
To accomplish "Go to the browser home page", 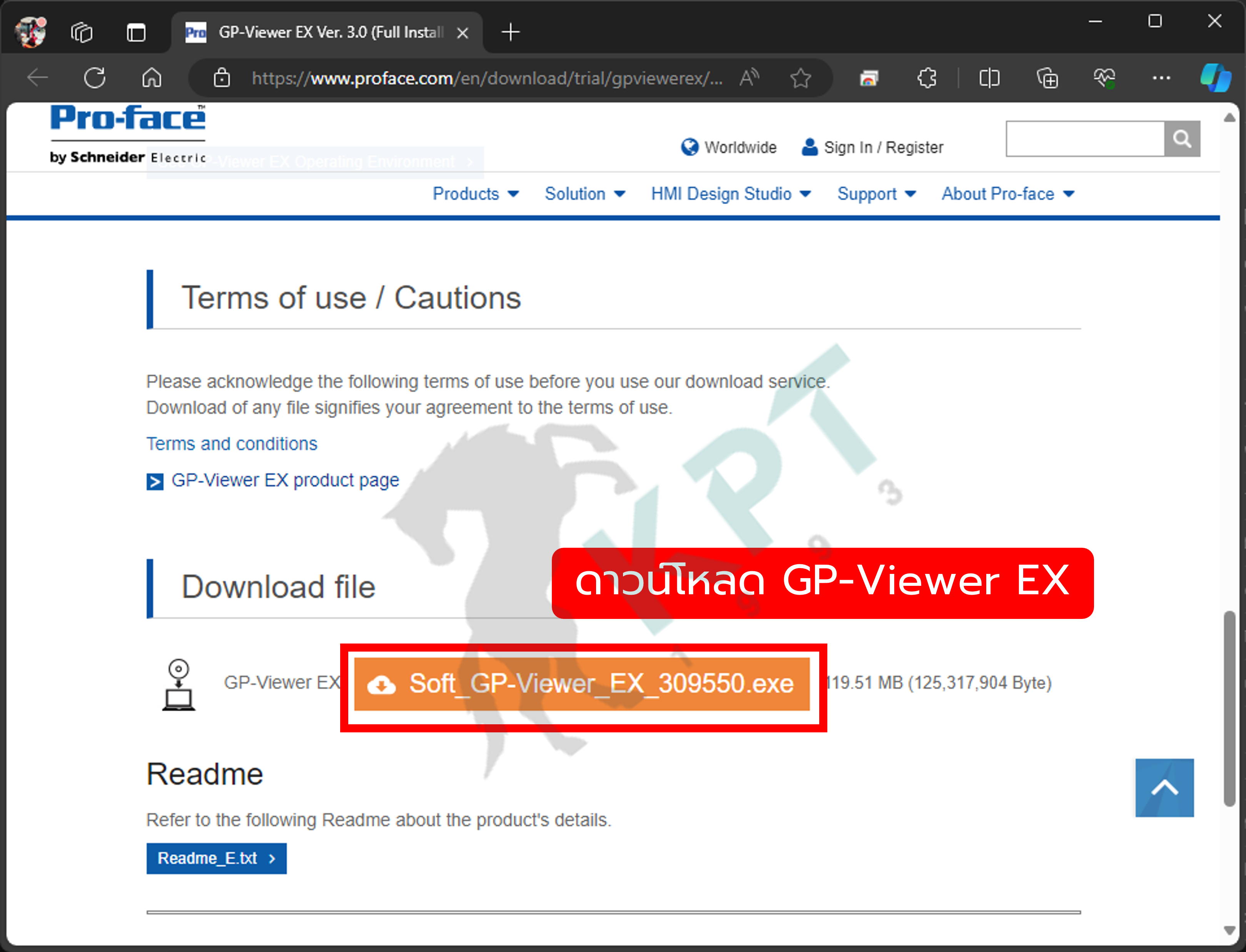I will click(151, 78).
